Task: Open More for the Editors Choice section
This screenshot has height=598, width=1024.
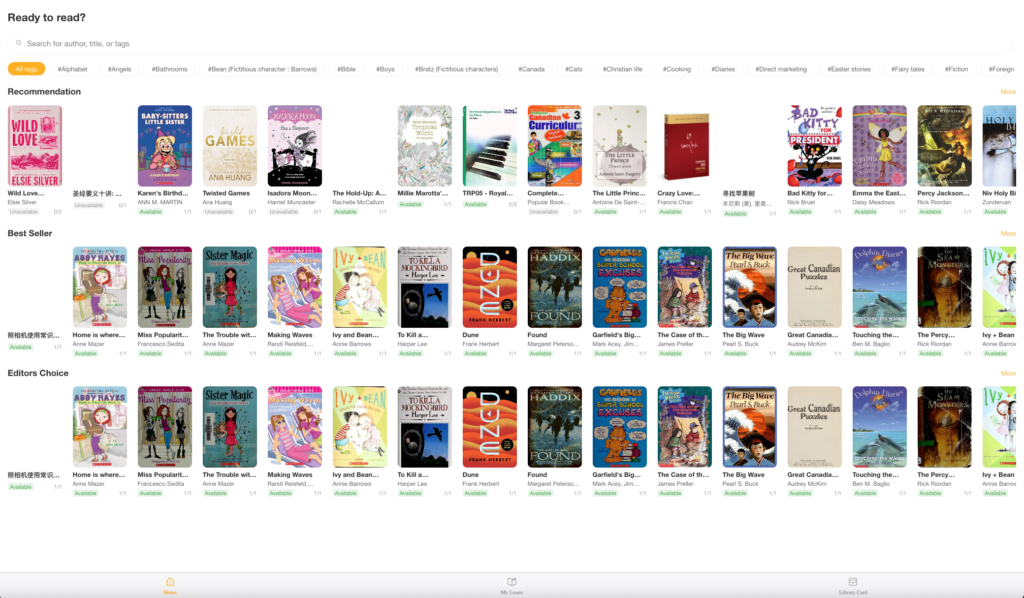Action: tap(1008, 373)
